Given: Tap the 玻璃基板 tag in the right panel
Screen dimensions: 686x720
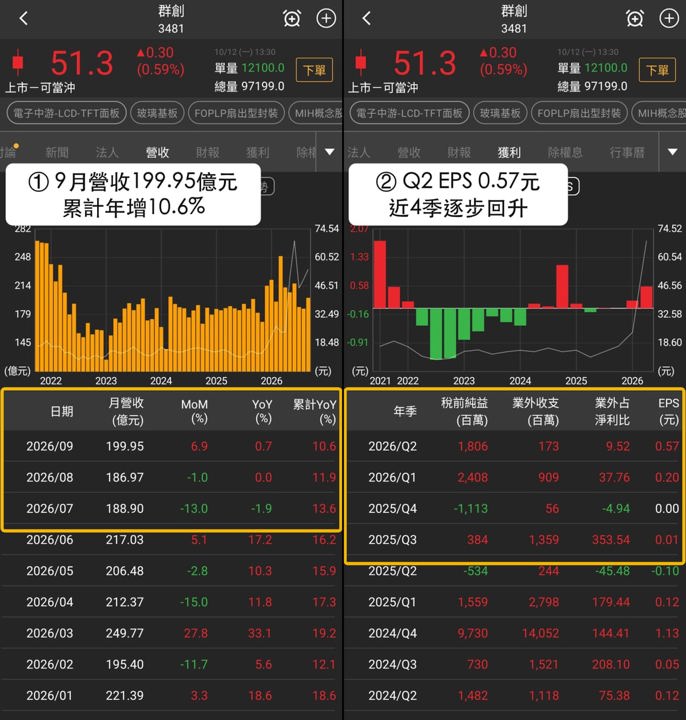Looking at the screenshot, I should click(500, 113).
